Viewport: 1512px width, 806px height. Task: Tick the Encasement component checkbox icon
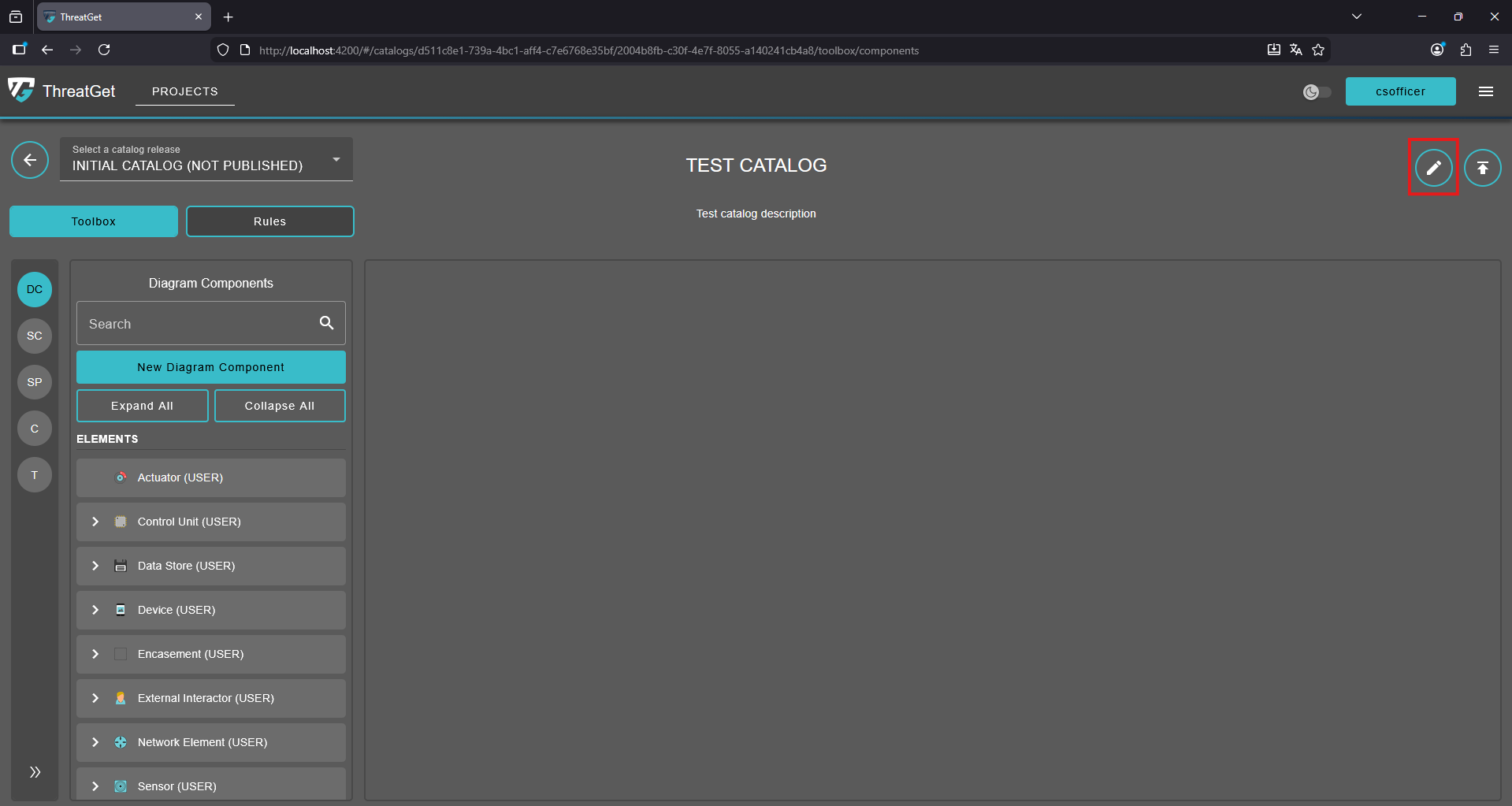(121, 653)
